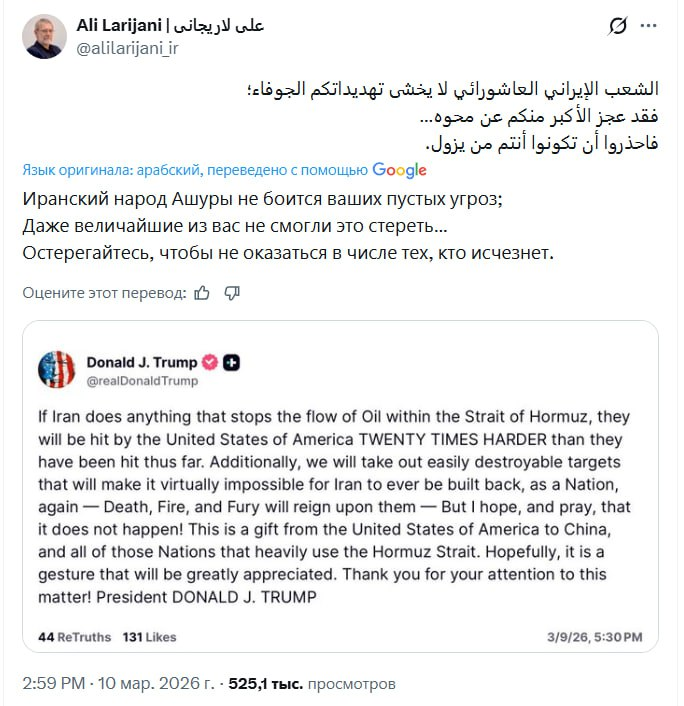Click the @alilarijani_ir handle
Image resolution: width=684 pixels, height=706 pixels.
[128, 46]
